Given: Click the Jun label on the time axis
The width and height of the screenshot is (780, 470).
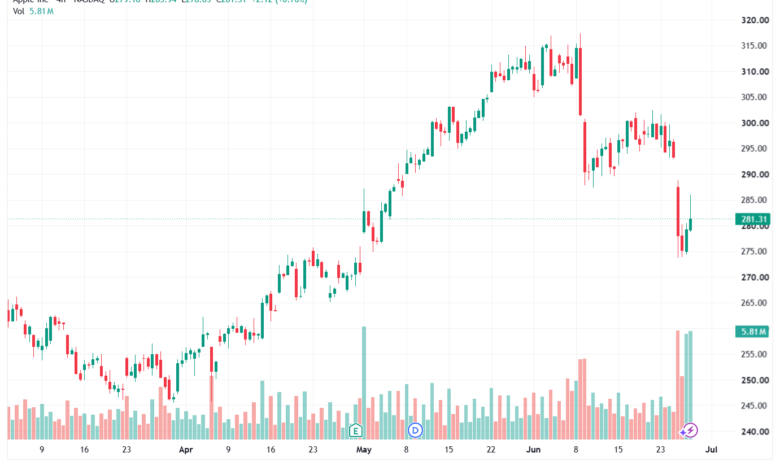Looking at the screenshot, I should (533, 450).
